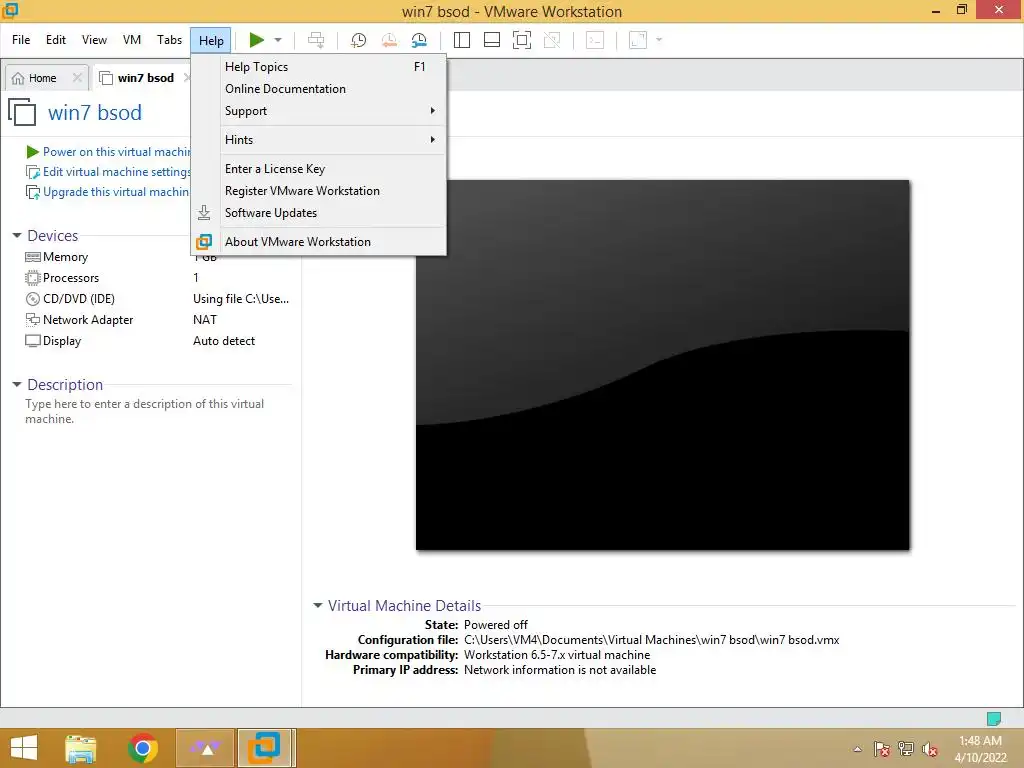Click the revert to snapshot icon
The image size is (1024, 768).
pyautogui.click(x=389, y=40)
